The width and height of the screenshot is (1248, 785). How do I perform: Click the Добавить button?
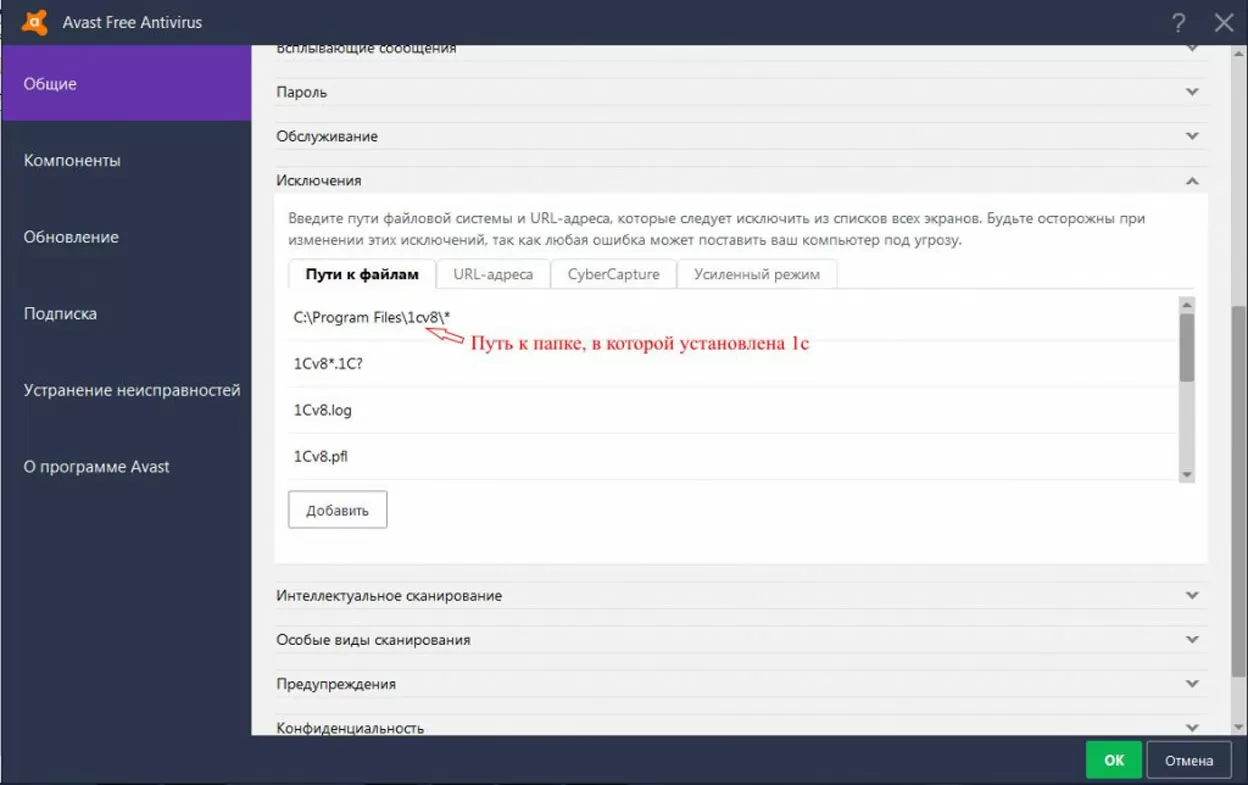click(x=338, y=510)
